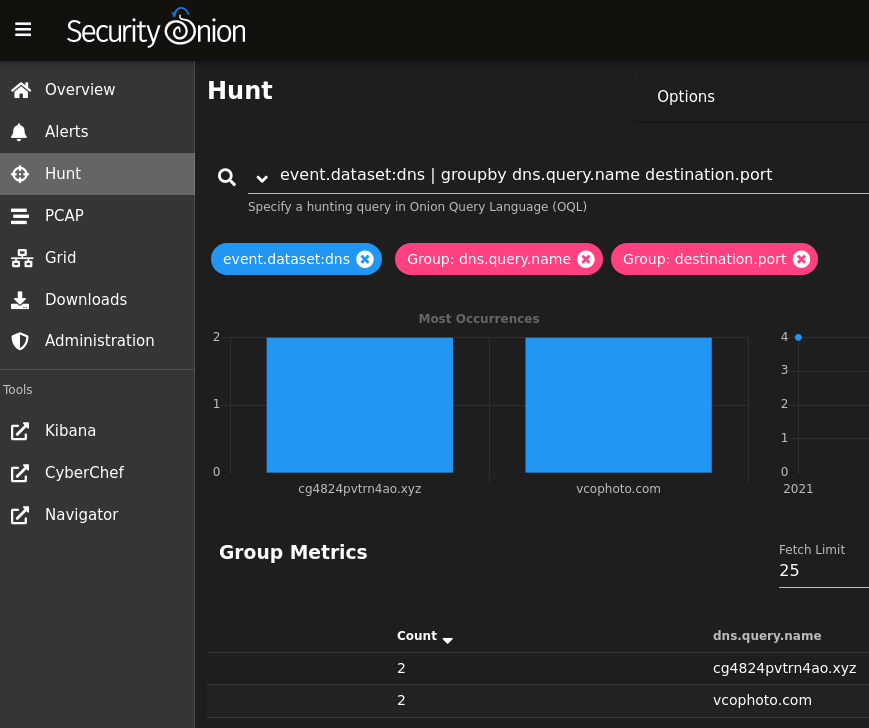
Task: Click the count 2 for vcophoto.com row
Action: (401, 700)
